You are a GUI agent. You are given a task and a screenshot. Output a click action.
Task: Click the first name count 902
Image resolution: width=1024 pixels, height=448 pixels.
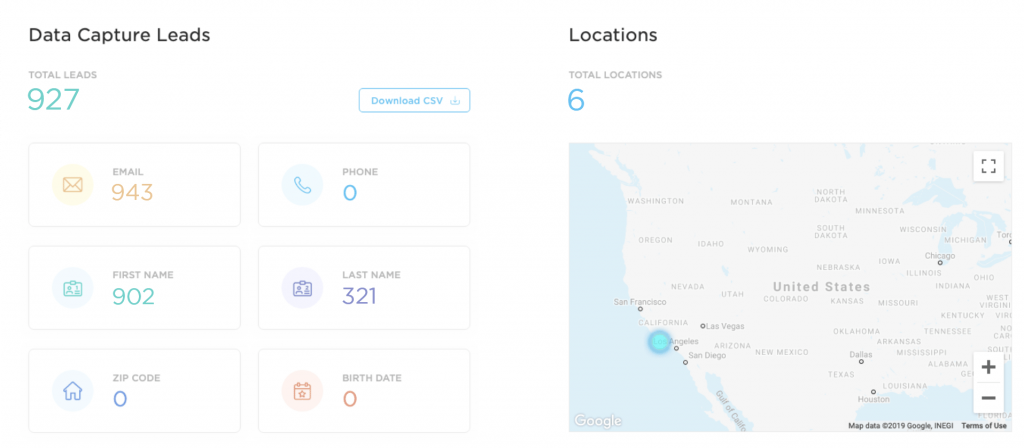click(133, 296)
